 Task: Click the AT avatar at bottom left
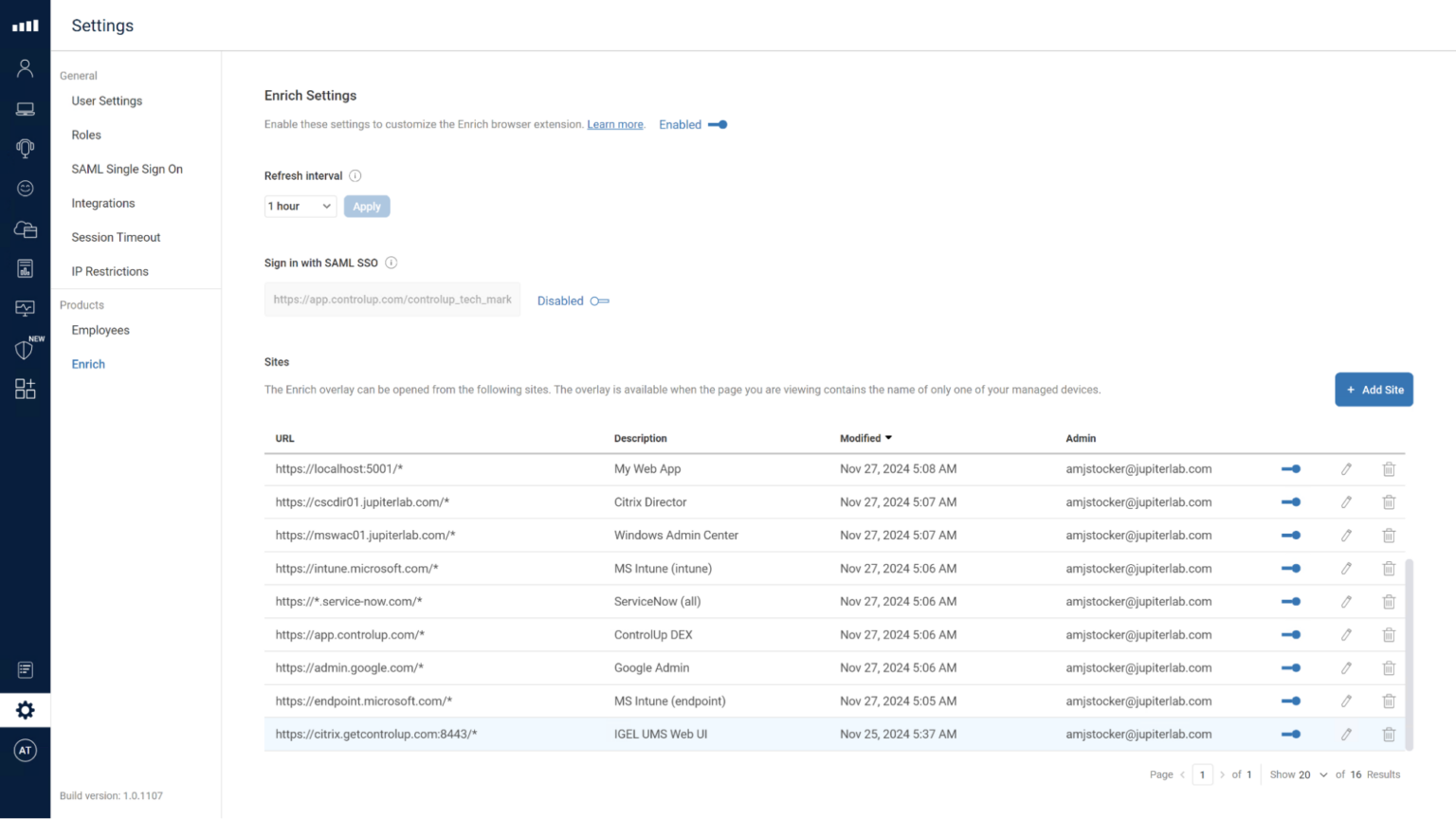pyautogui.click(x=25, y=750)
